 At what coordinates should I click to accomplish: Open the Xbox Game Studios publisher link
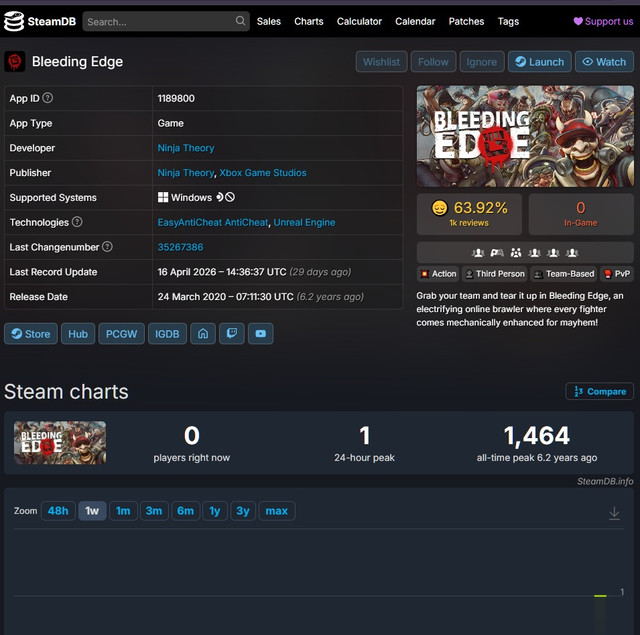tap(263, 173)
